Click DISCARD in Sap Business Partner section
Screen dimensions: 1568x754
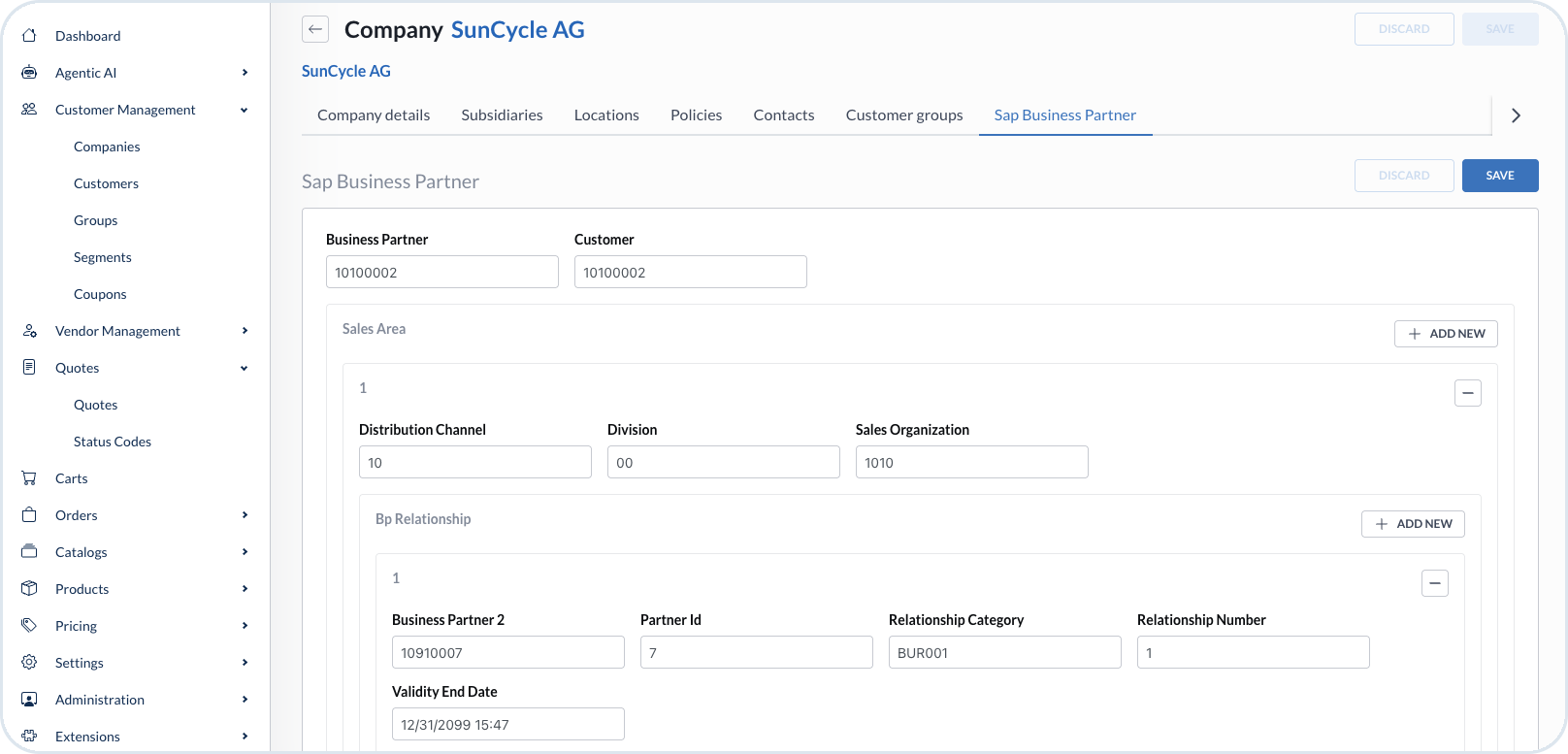[x=1404, y=176]
